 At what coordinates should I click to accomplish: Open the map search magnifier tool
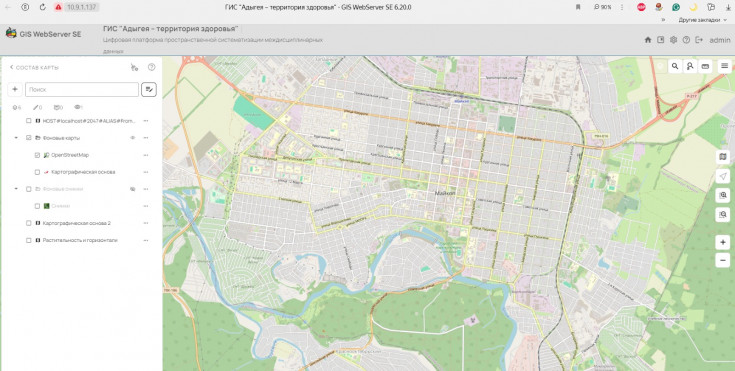[675, 66]
